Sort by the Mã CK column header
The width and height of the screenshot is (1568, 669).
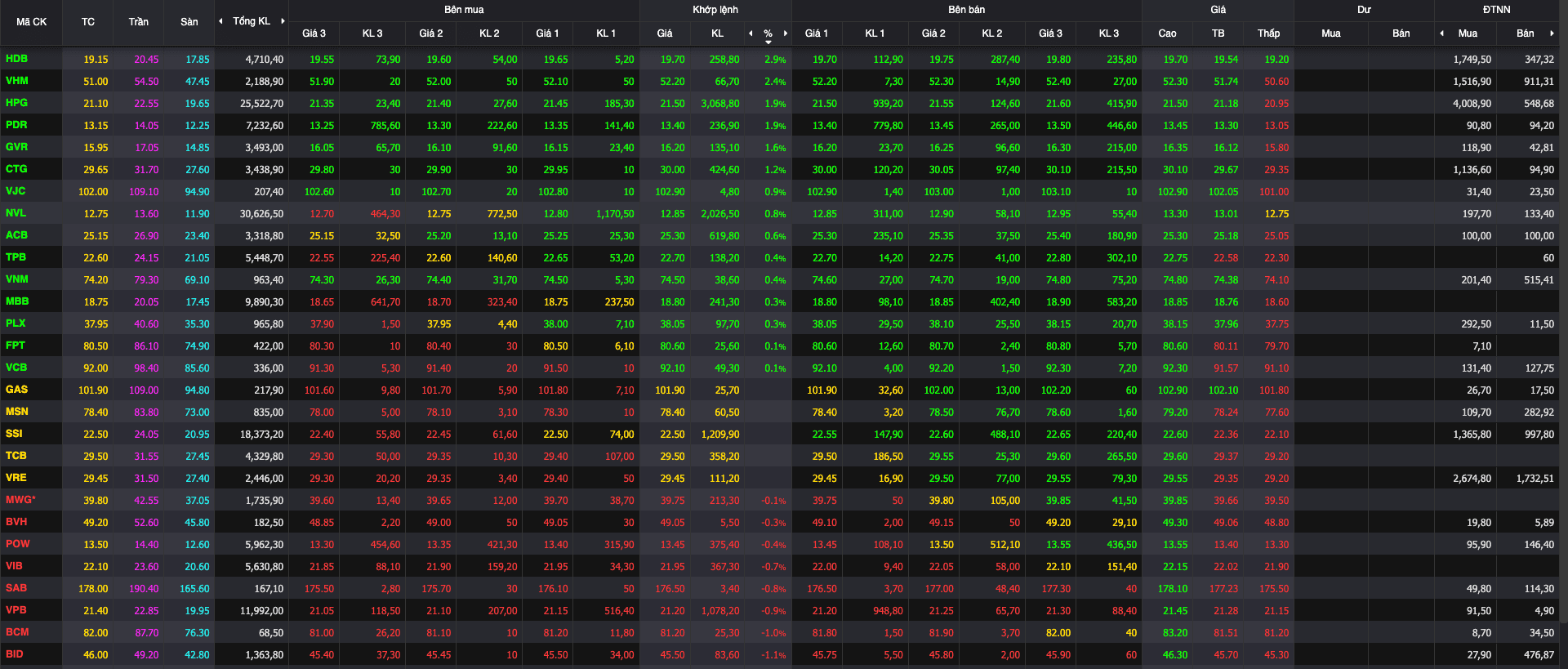coord(31,22)
